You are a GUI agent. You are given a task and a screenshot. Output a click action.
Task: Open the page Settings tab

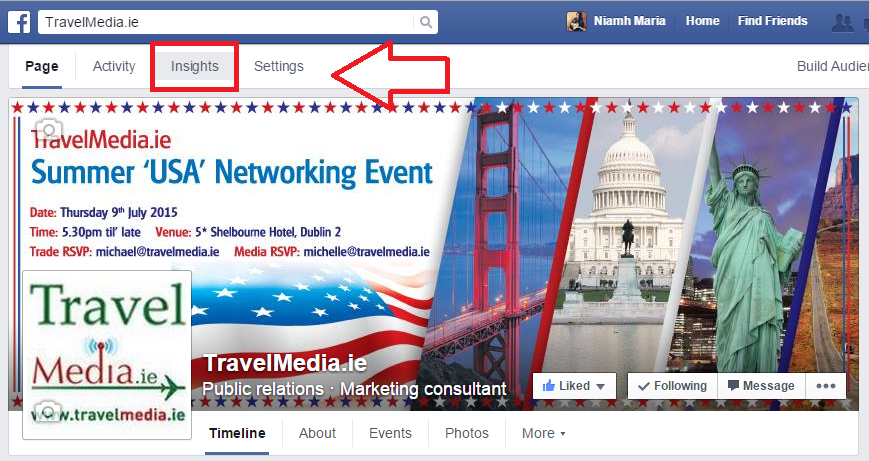(279, 66)
